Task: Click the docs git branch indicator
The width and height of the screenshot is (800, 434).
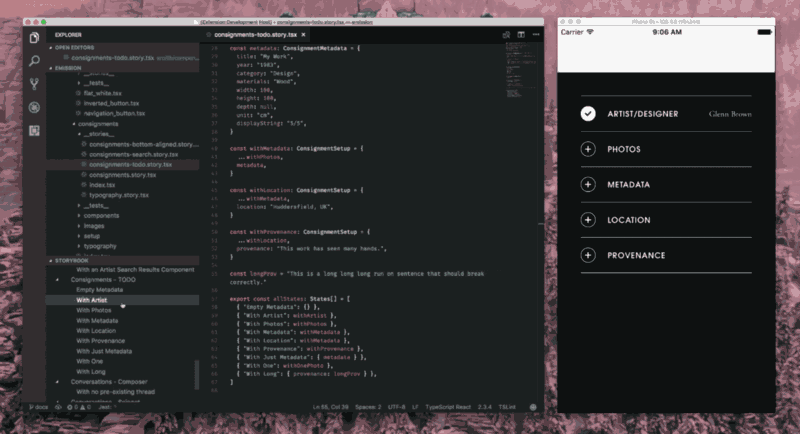Action: pyautogui.click(x=39, y=407)
